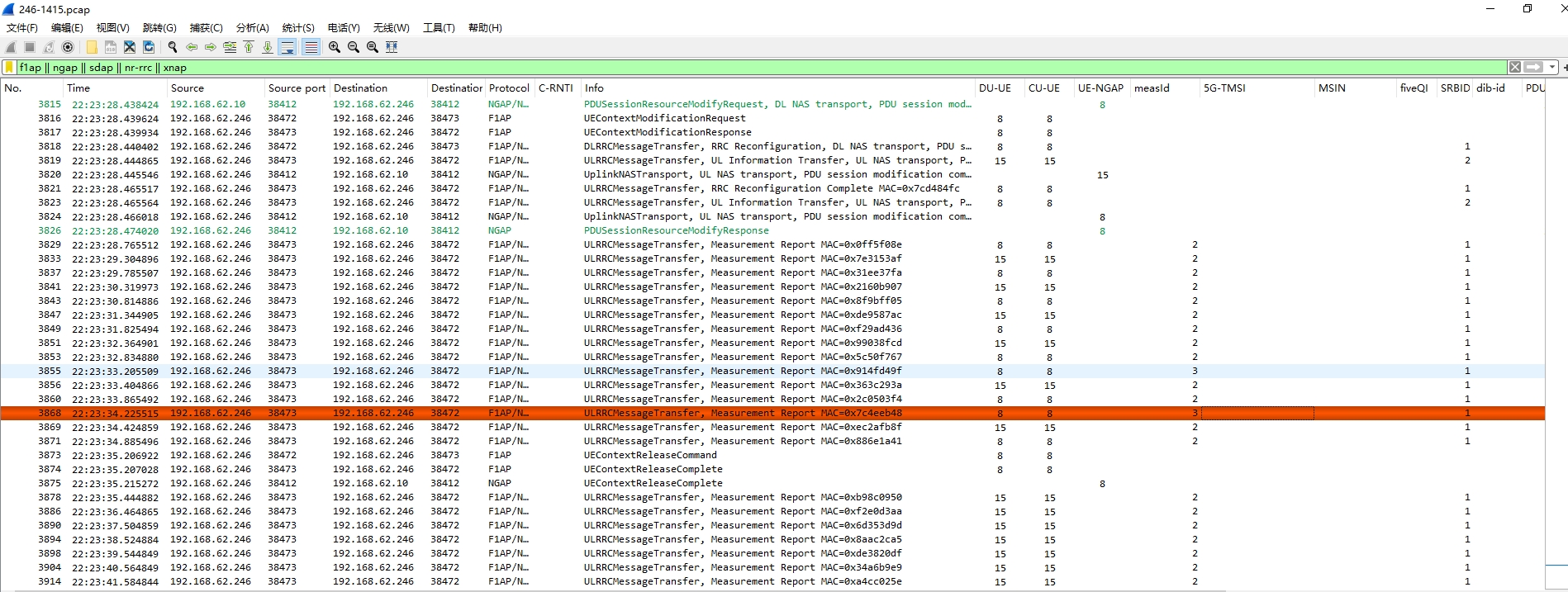Select highlighted packet 3868 row
The height and width of the screenshot is (592, 1568).
pos(772,413)
